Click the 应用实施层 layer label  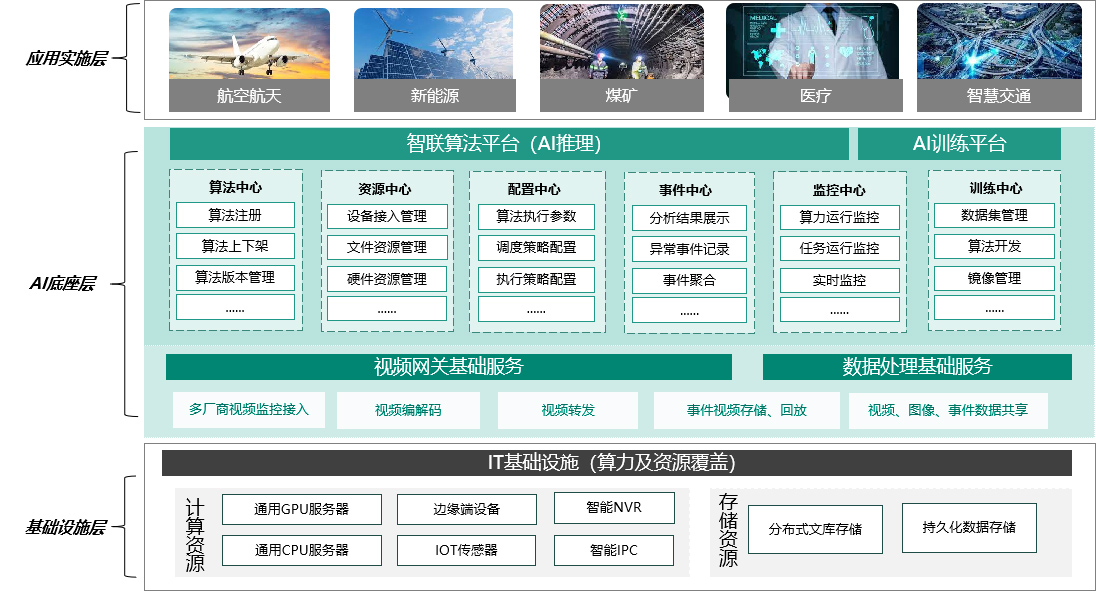[x=66, y=59]
